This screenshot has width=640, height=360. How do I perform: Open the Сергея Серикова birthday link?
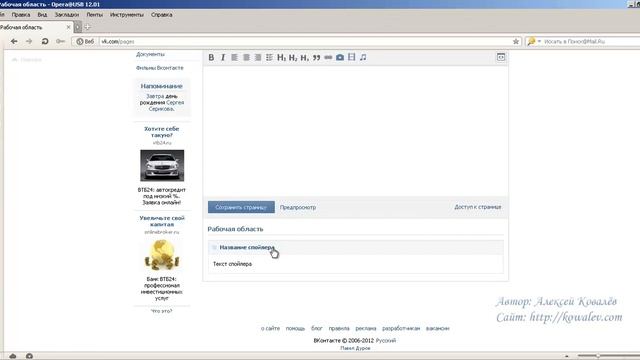point(167,106)
